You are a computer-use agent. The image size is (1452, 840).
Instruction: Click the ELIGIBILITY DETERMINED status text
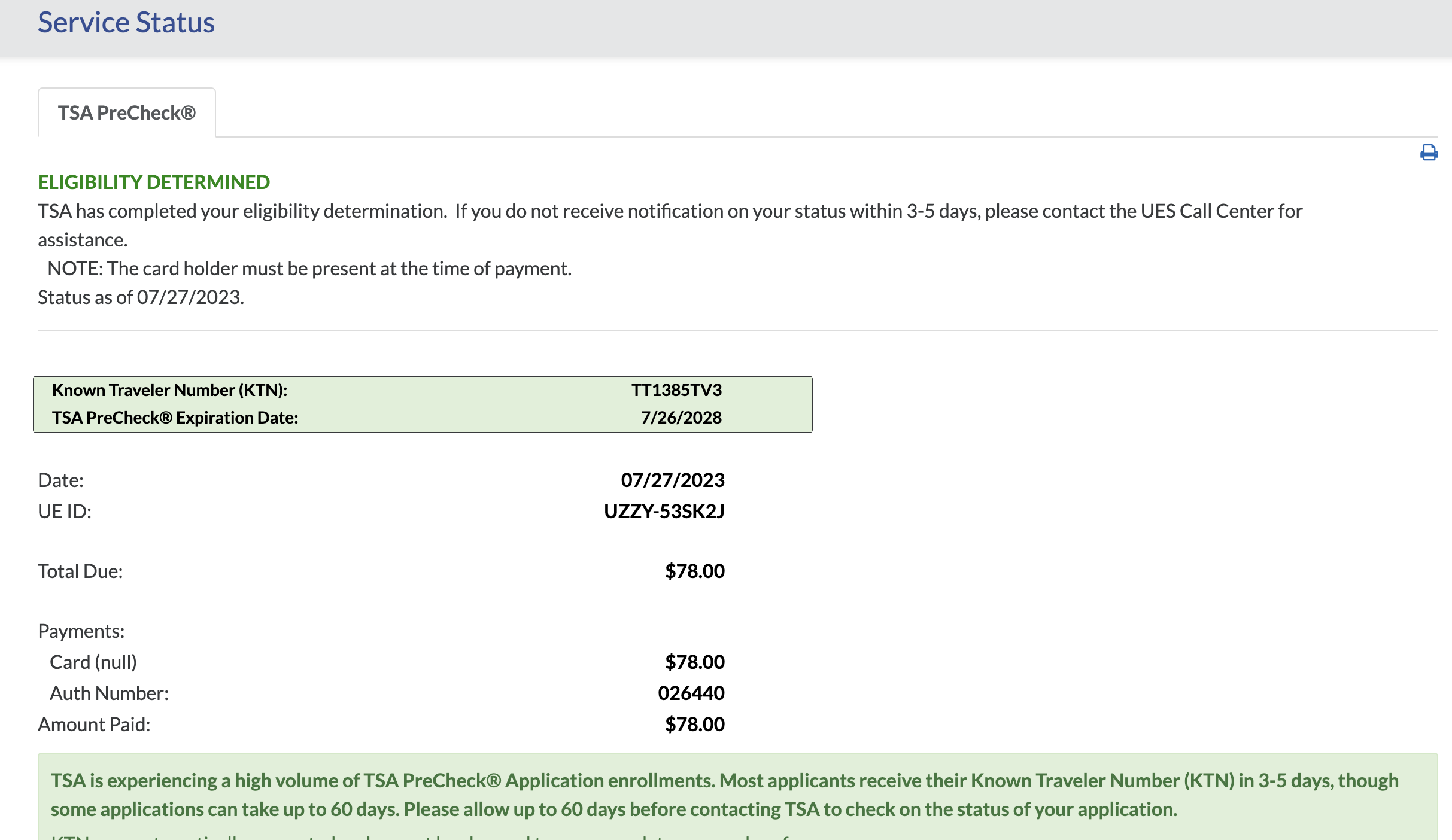coord(154,182)
